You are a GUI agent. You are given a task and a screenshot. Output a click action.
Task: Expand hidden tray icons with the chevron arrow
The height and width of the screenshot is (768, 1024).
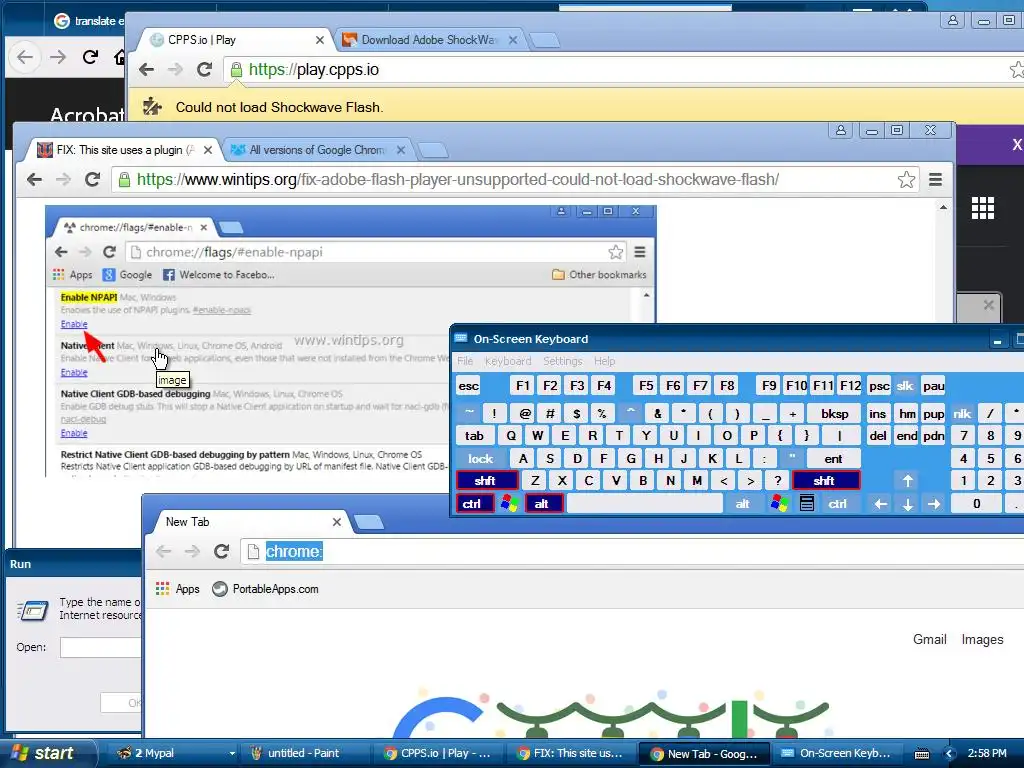(x=950, y=754)
